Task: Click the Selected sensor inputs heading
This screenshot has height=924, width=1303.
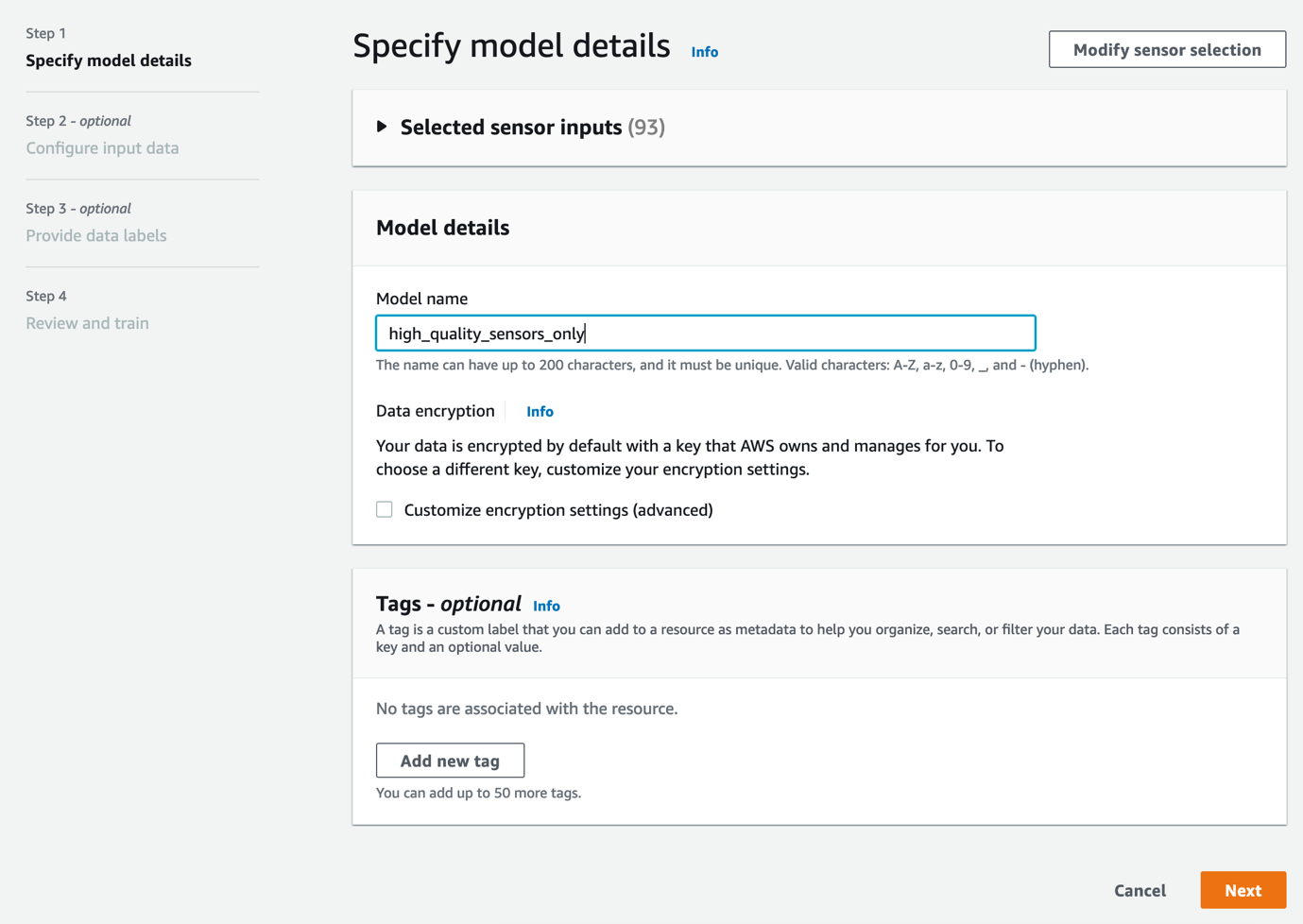Action: pyautogui.click(x=510, y=128)
